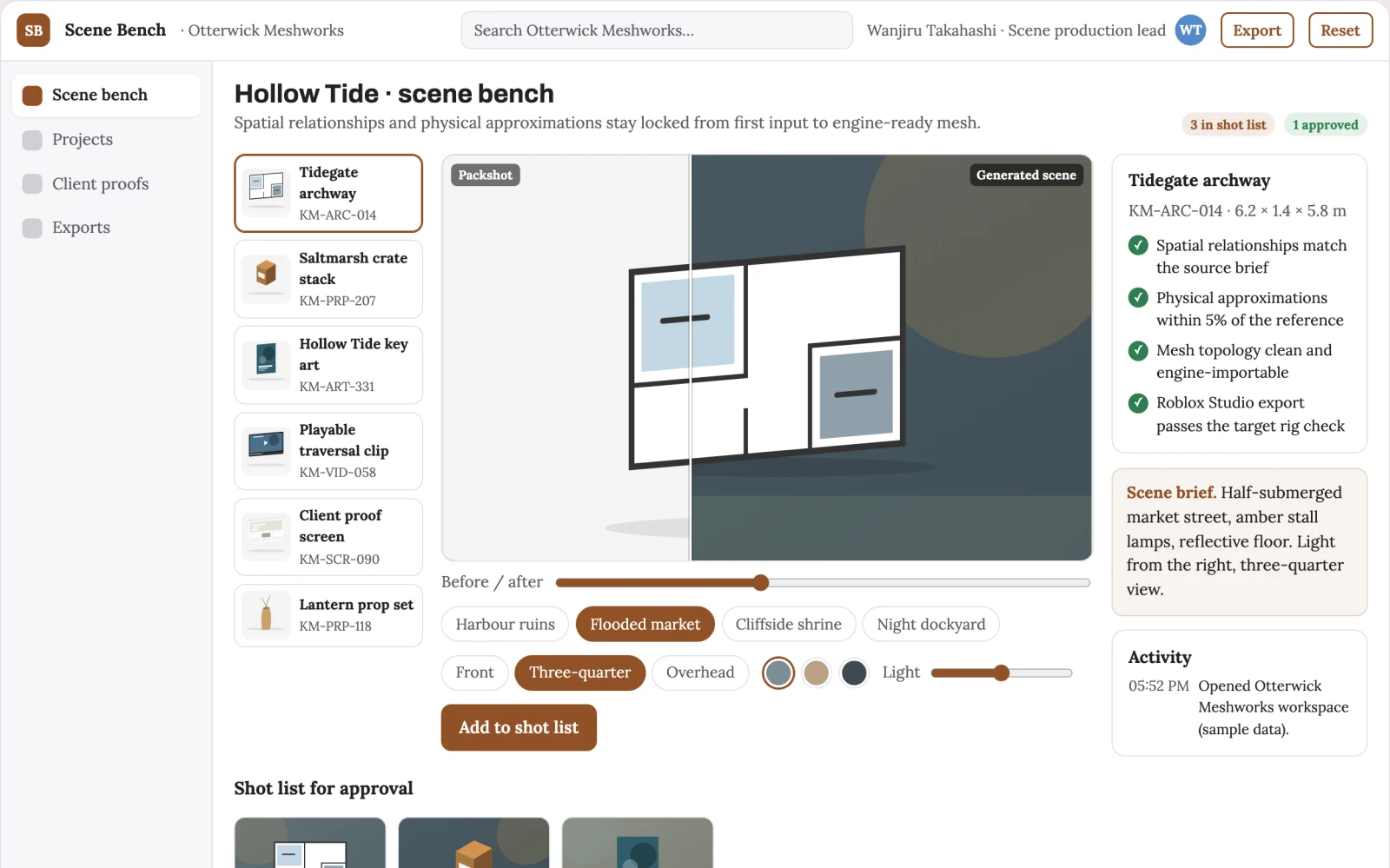The height and width of the screenshot is (868, 1390).
Task: Choose the Three-quarter camera angle
Action: coord(580,673)
